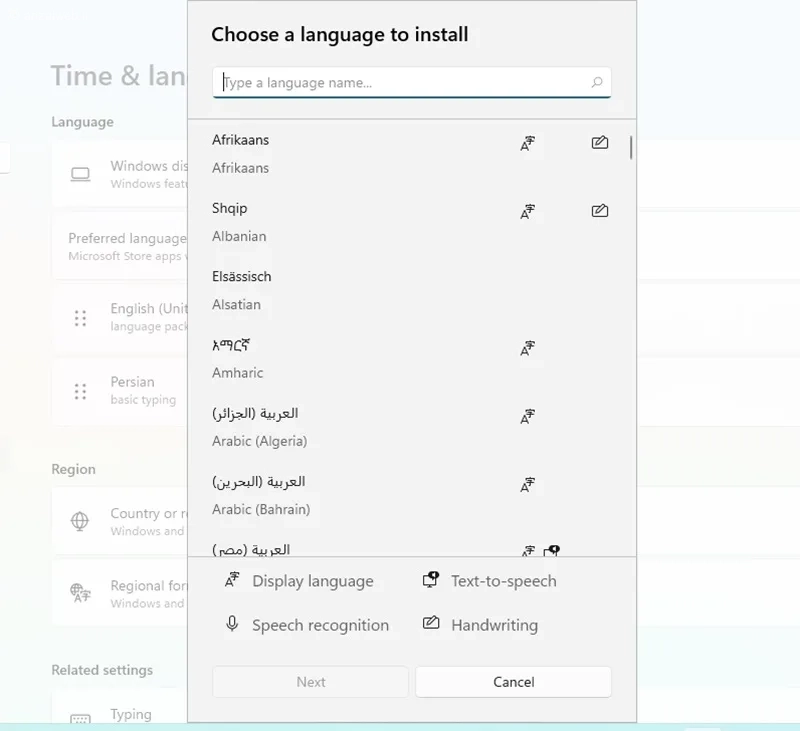The image size is (800, 731).
Task: Click display language icon in Albanian row
Action: point(528,212)
